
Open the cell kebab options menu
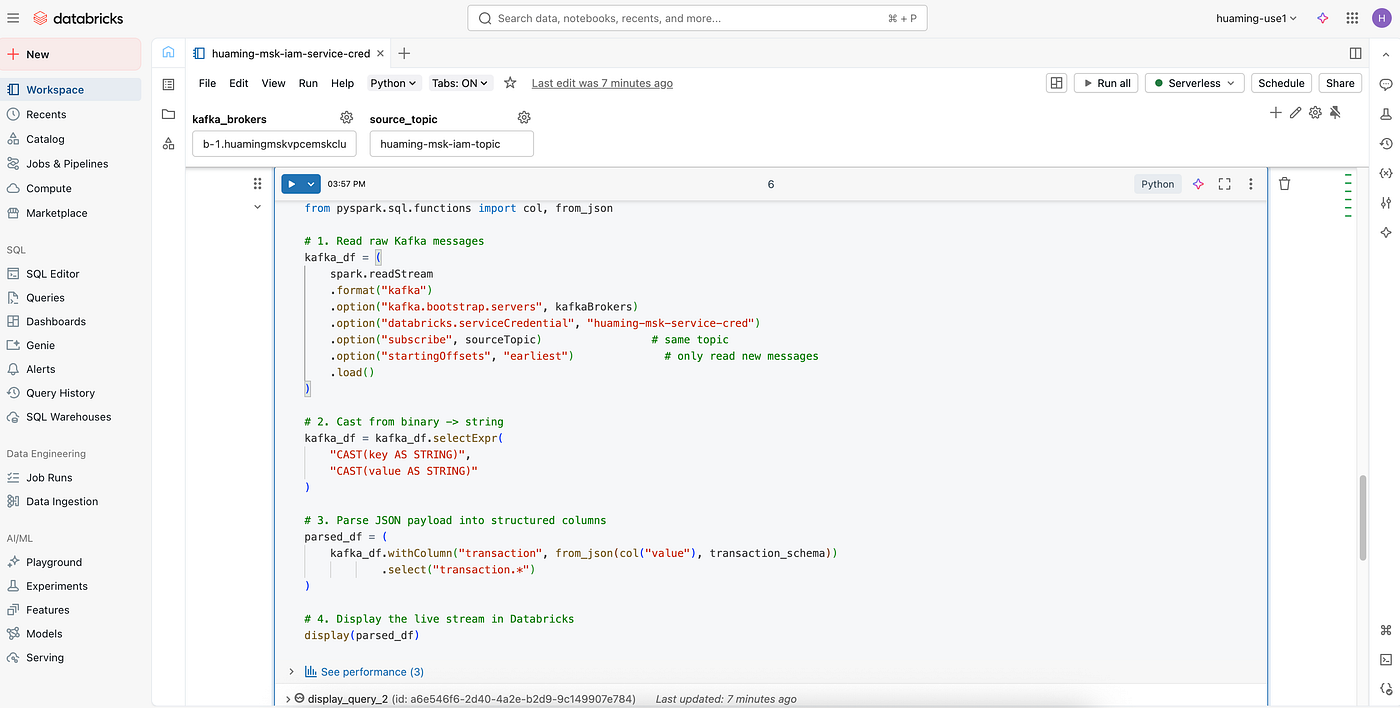click(x=1250, y=184)
